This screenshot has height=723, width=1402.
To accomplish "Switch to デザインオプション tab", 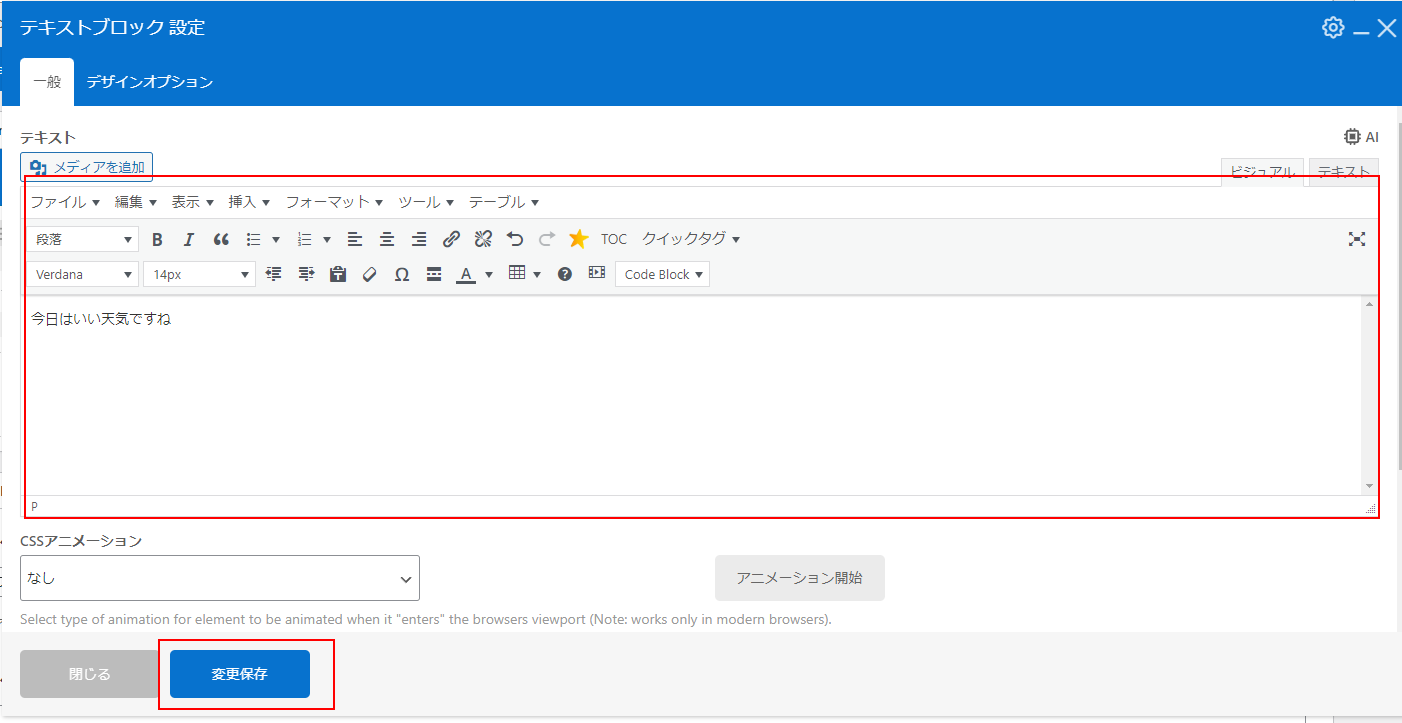I will pos(149,82).
